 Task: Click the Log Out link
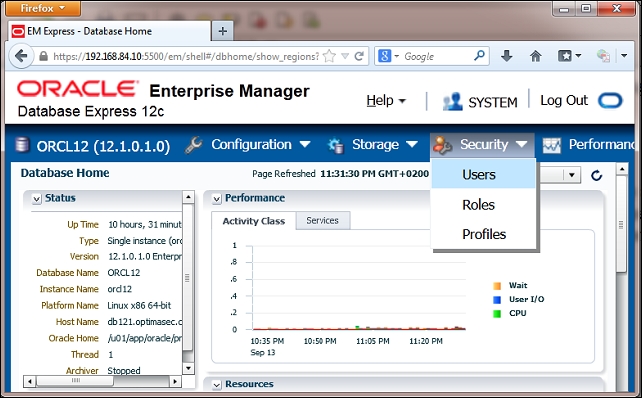[564, 100]
